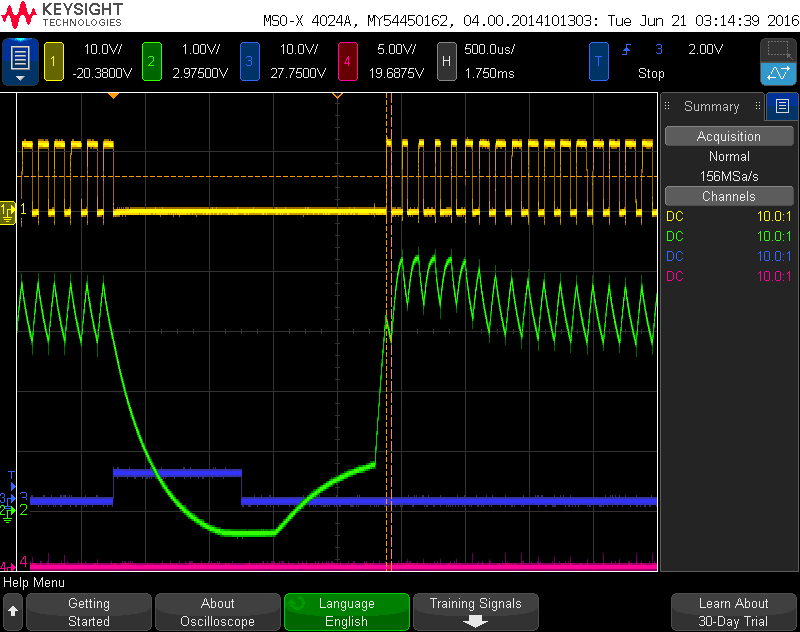Screen dimensions: 800x632
Task: Open the sidebar panel list icon
Action: [x=782, y=106]
